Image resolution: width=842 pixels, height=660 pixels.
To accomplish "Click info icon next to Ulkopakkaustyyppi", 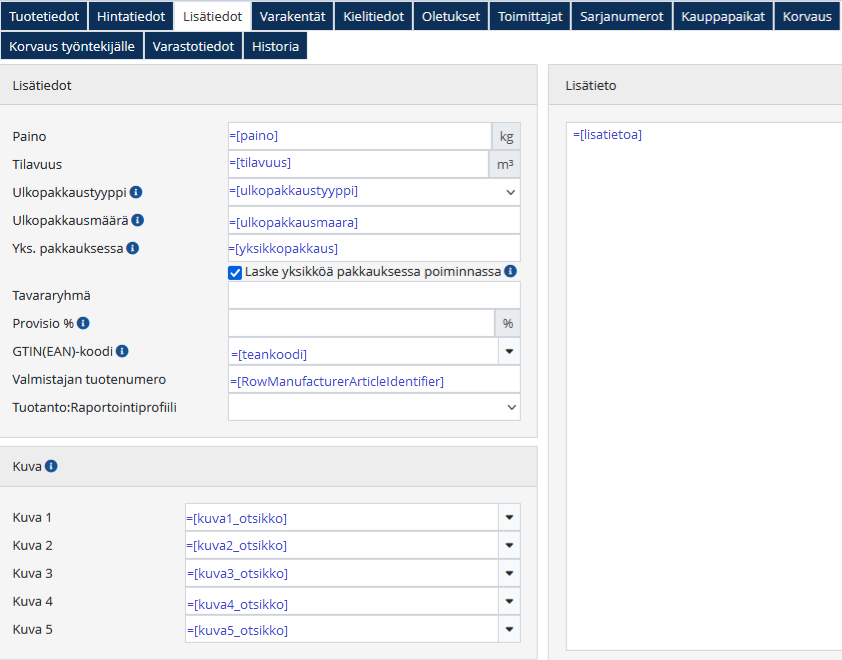I will [x=136, y=192].
